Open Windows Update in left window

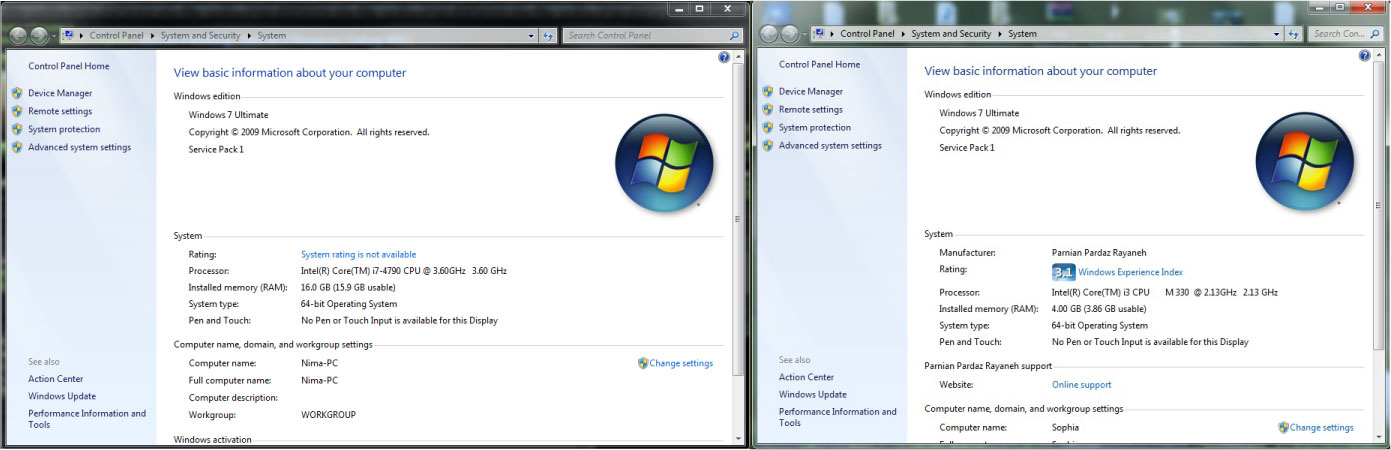[x=62, y=396]
